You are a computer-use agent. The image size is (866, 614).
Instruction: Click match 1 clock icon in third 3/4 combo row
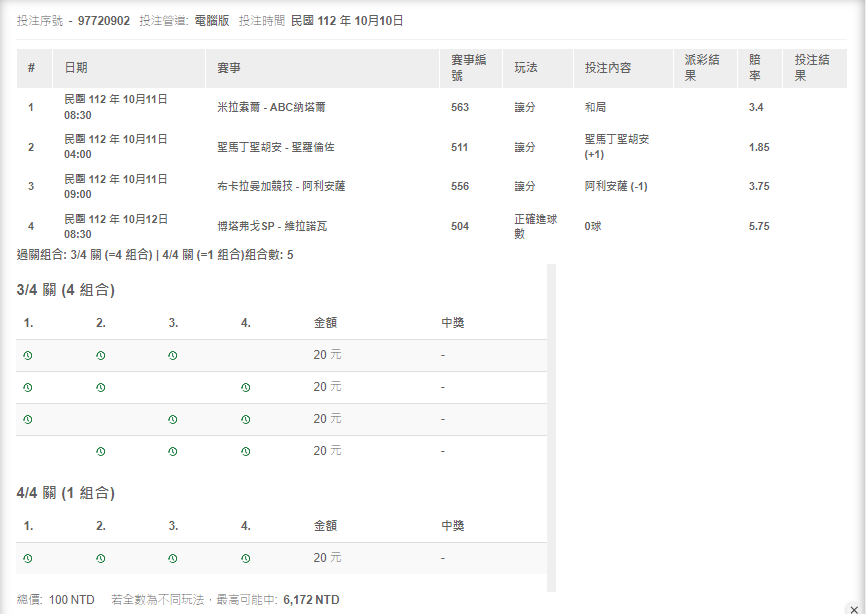28,420
